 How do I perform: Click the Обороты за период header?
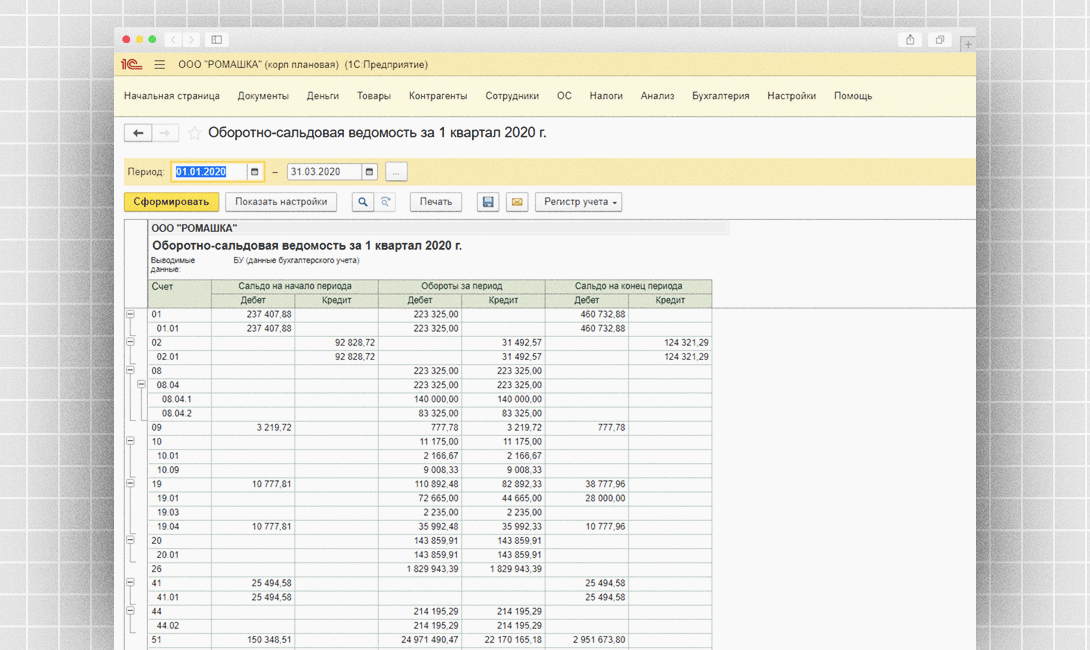(x=462, y=286)
